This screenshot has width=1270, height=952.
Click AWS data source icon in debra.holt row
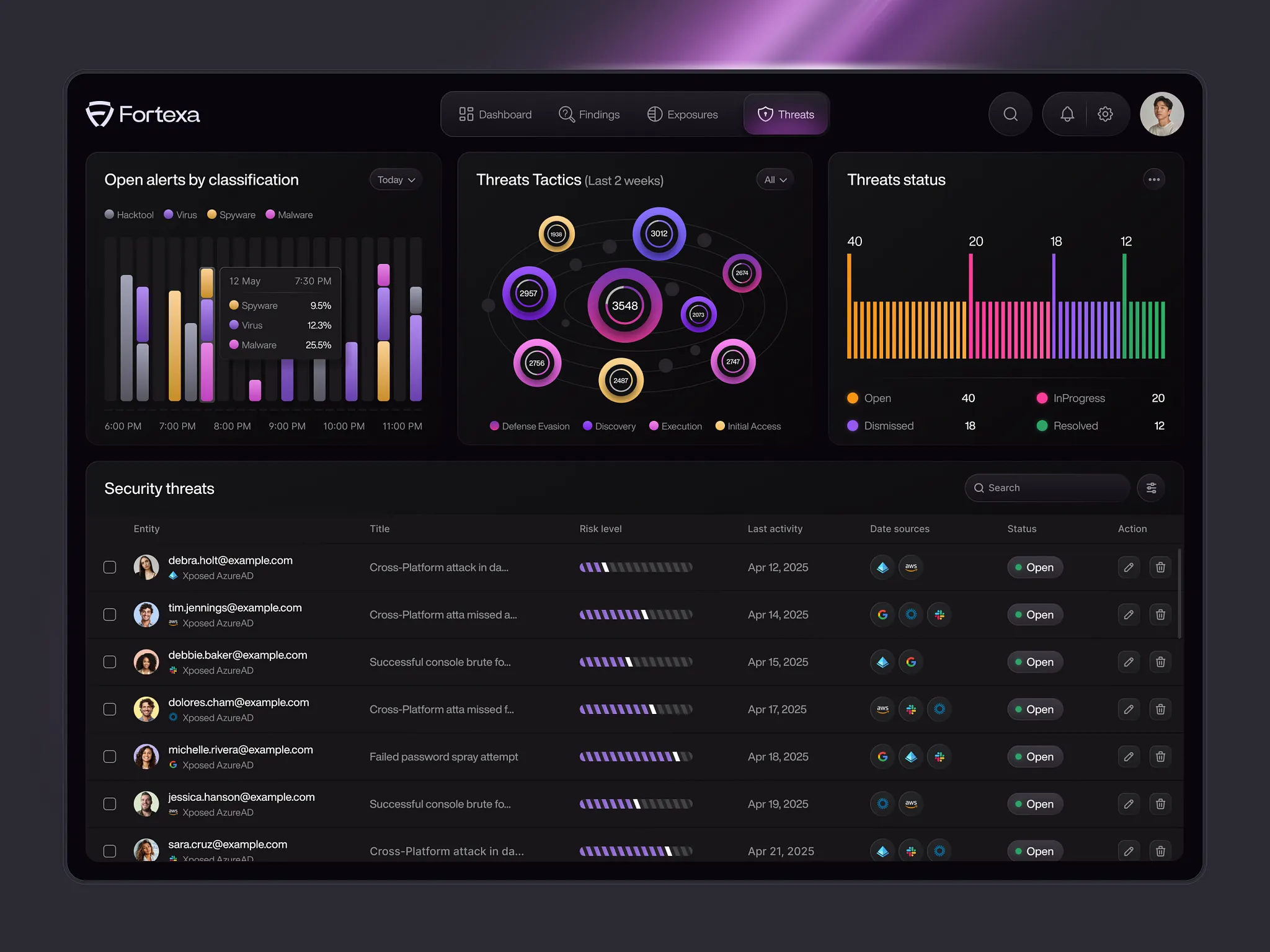coord(911,566)
